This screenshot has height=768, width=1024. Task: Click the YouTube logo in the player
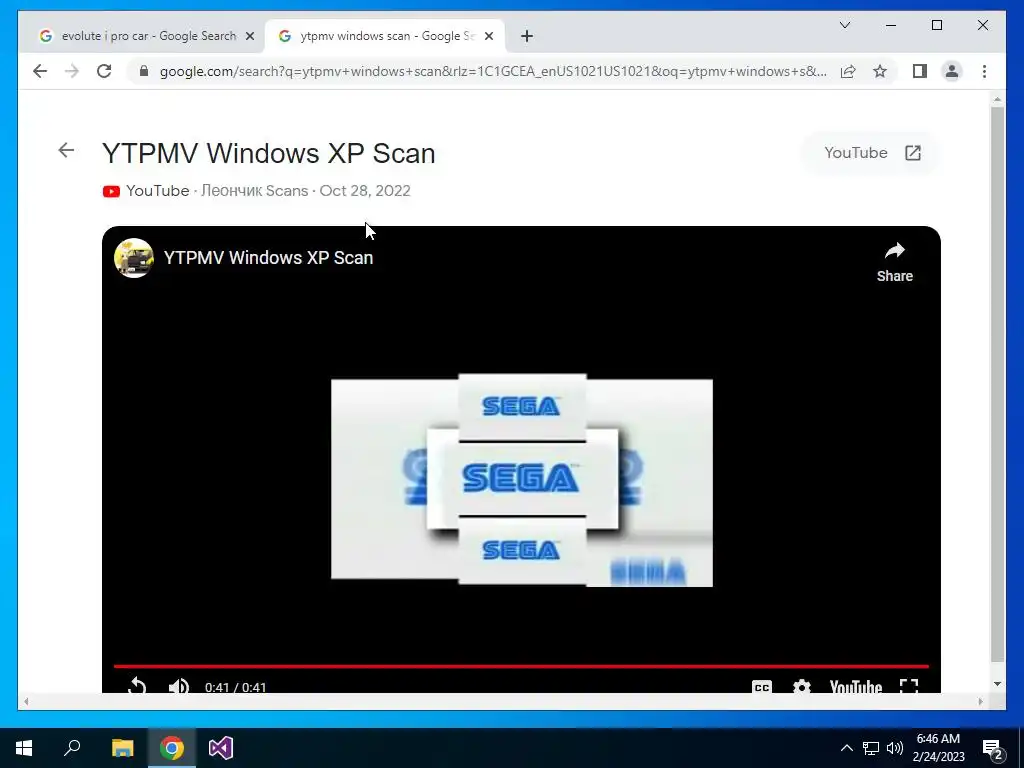856,687
